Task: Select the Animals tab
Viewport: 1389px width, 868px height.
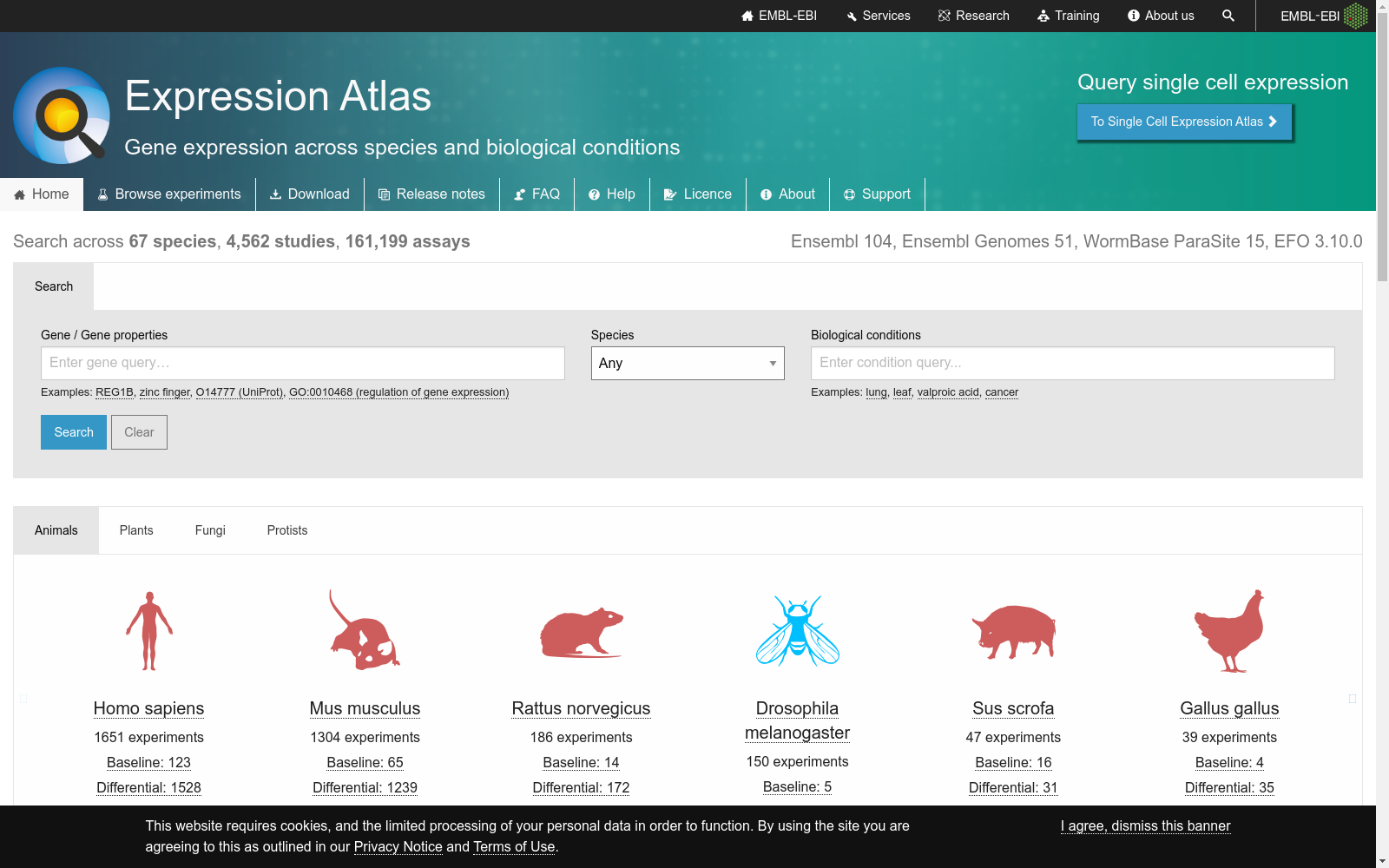Action: point(56,530)
